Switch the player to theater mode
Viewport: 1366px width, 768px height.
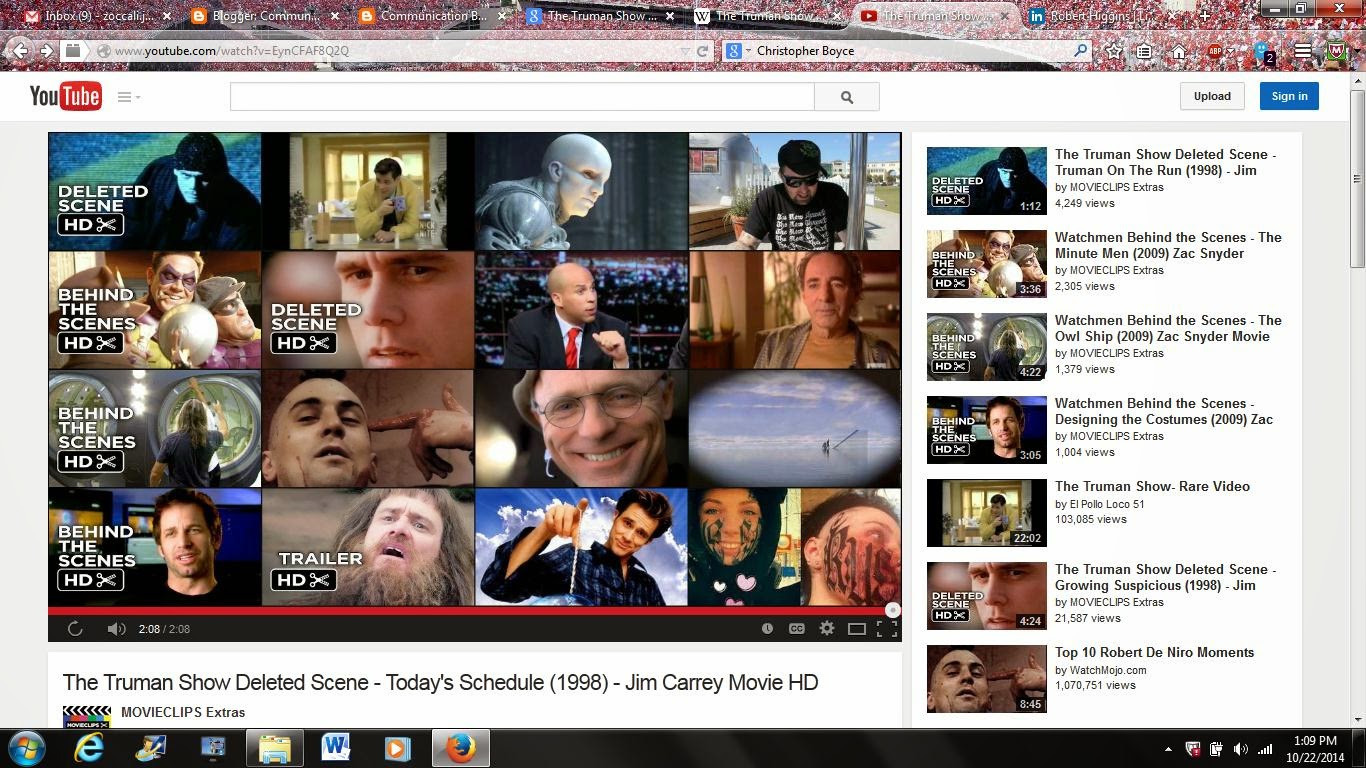click(x=857, y=629)
